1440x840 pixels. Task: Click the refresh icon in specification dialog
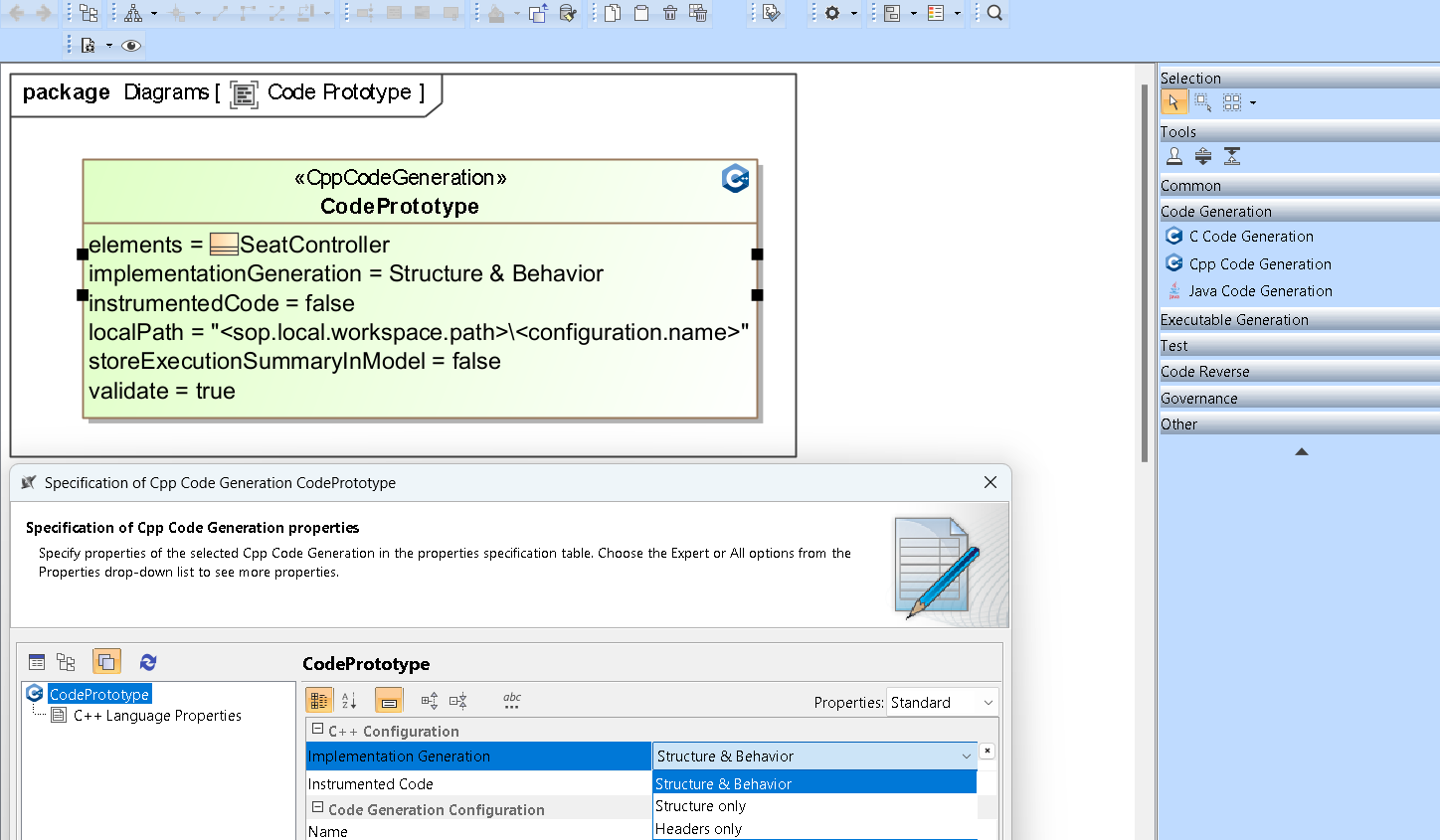point(148,662)
